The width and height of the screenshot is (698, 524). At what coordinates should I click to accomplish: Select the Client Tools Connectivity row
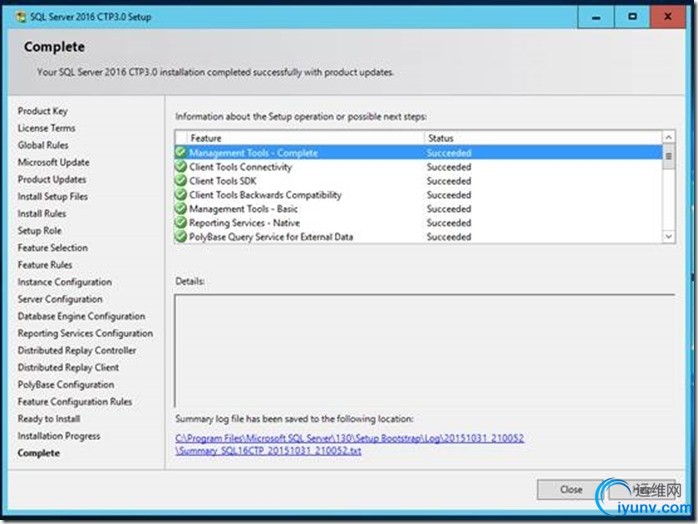(418, 167)
